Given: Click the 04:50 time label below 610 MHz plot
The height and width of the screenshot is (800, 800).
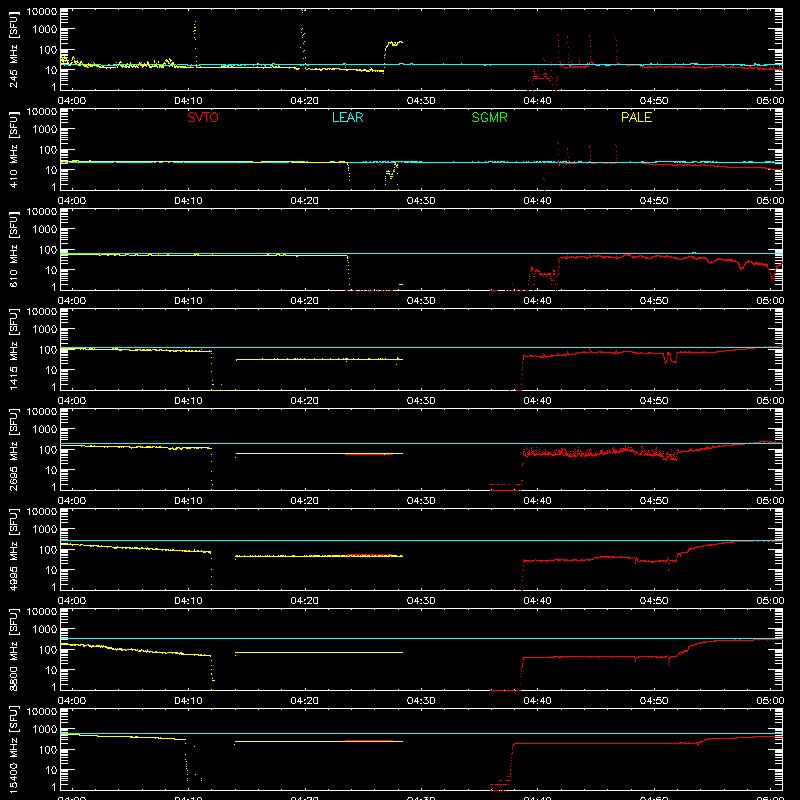Looking at the screenshot, I should (654, 301).
